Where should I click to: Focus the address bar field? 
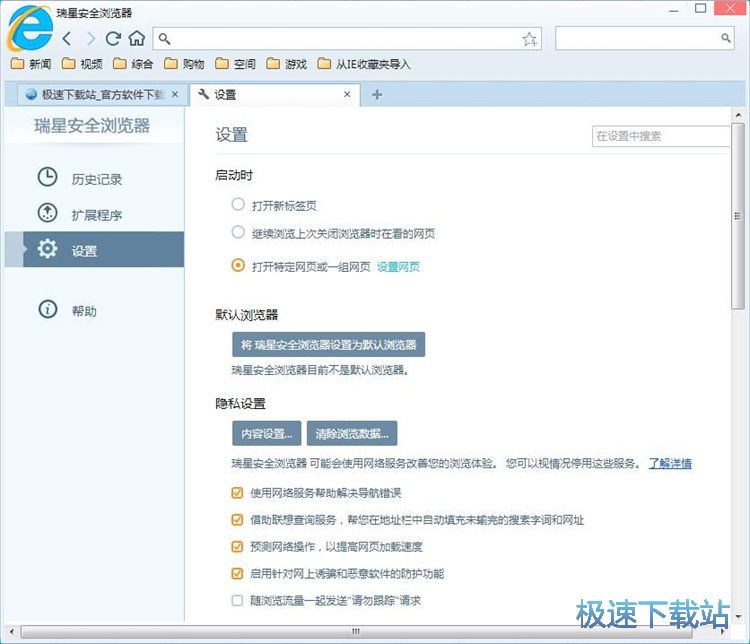347,39
